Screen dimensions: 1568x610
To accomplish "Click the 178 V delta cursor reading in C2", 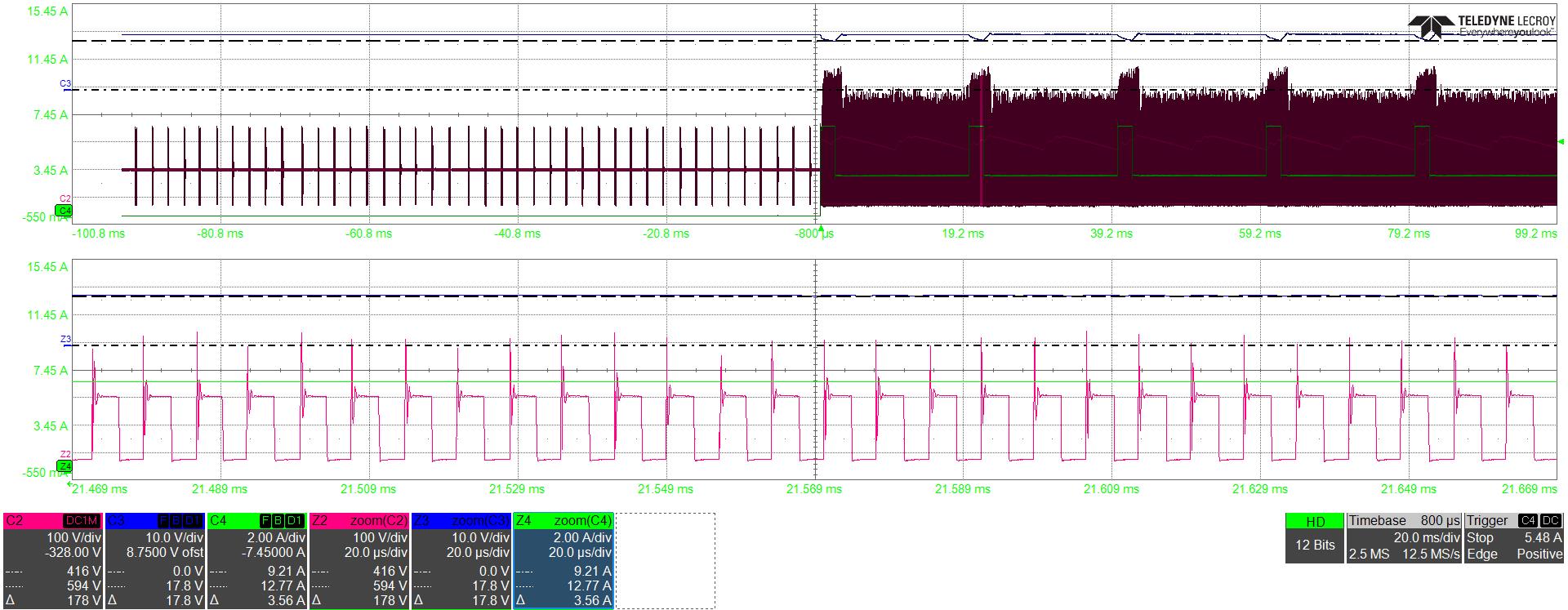I will (x=83, y=601).
